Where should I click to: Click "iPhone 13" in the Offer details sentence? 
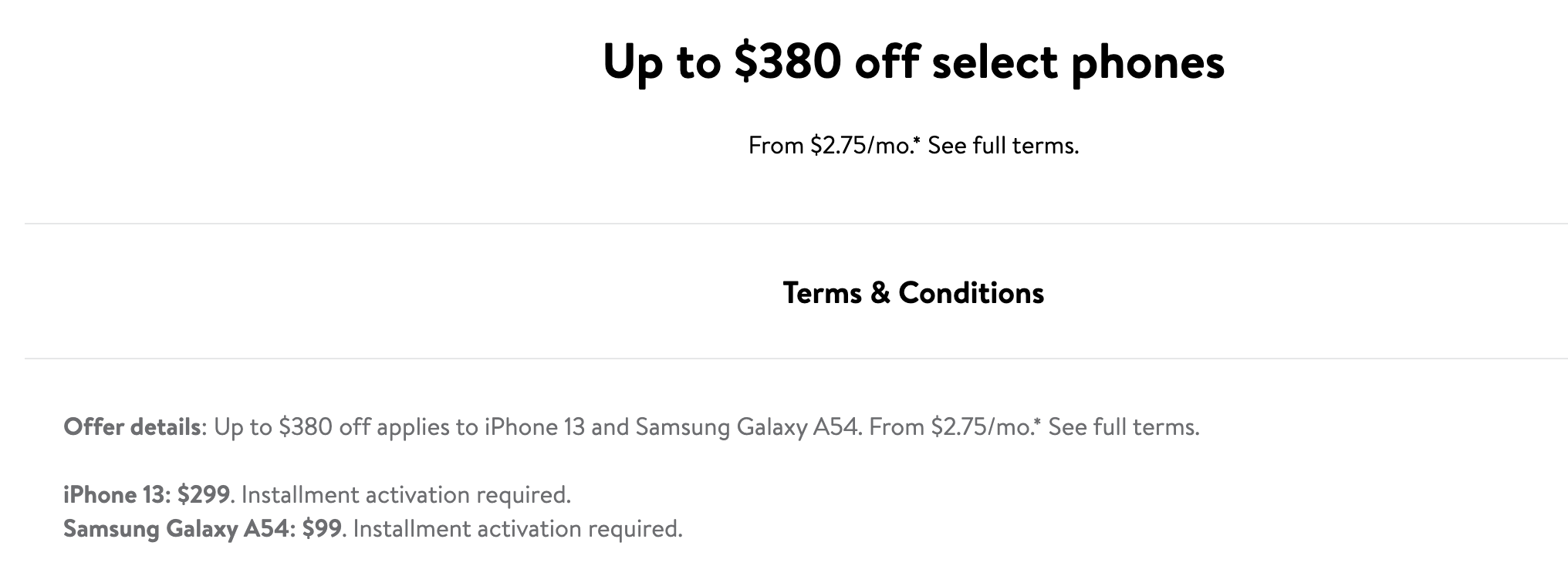535,426
